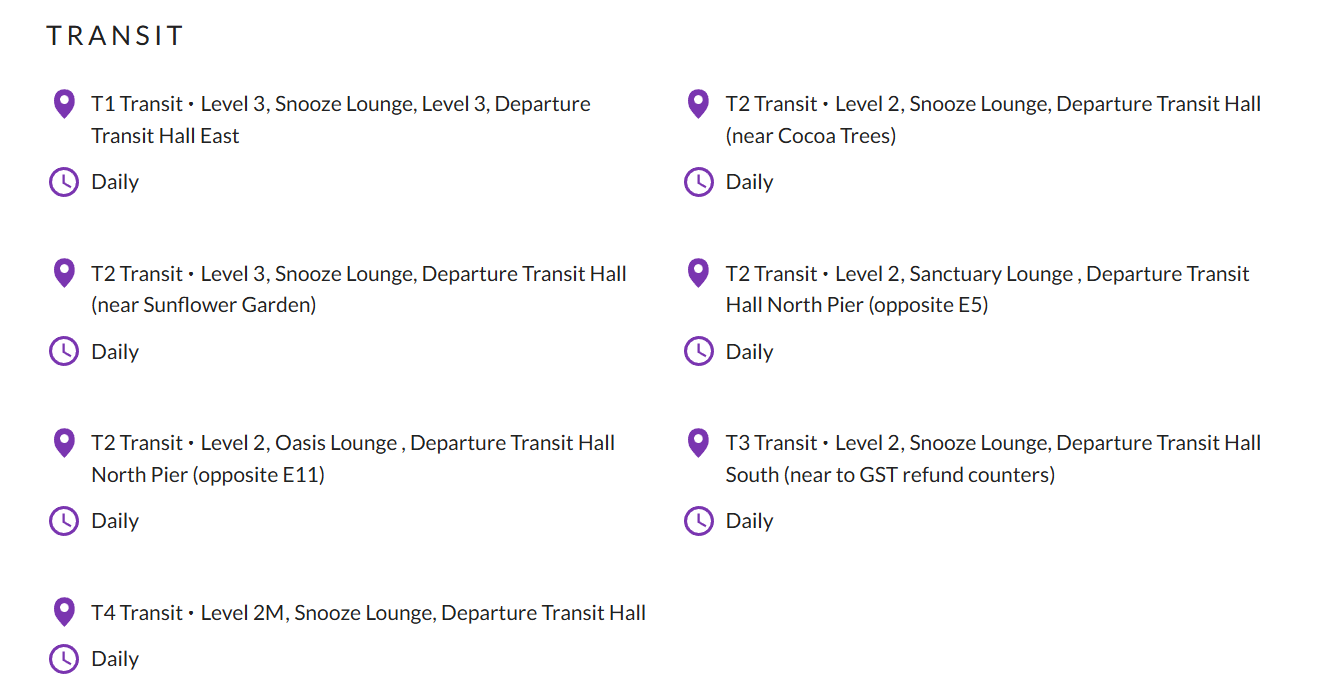The image size is (1322, 700).
Task: Click the clock icon under Sanctuary Lounge
Action: [x=698, y=351]
